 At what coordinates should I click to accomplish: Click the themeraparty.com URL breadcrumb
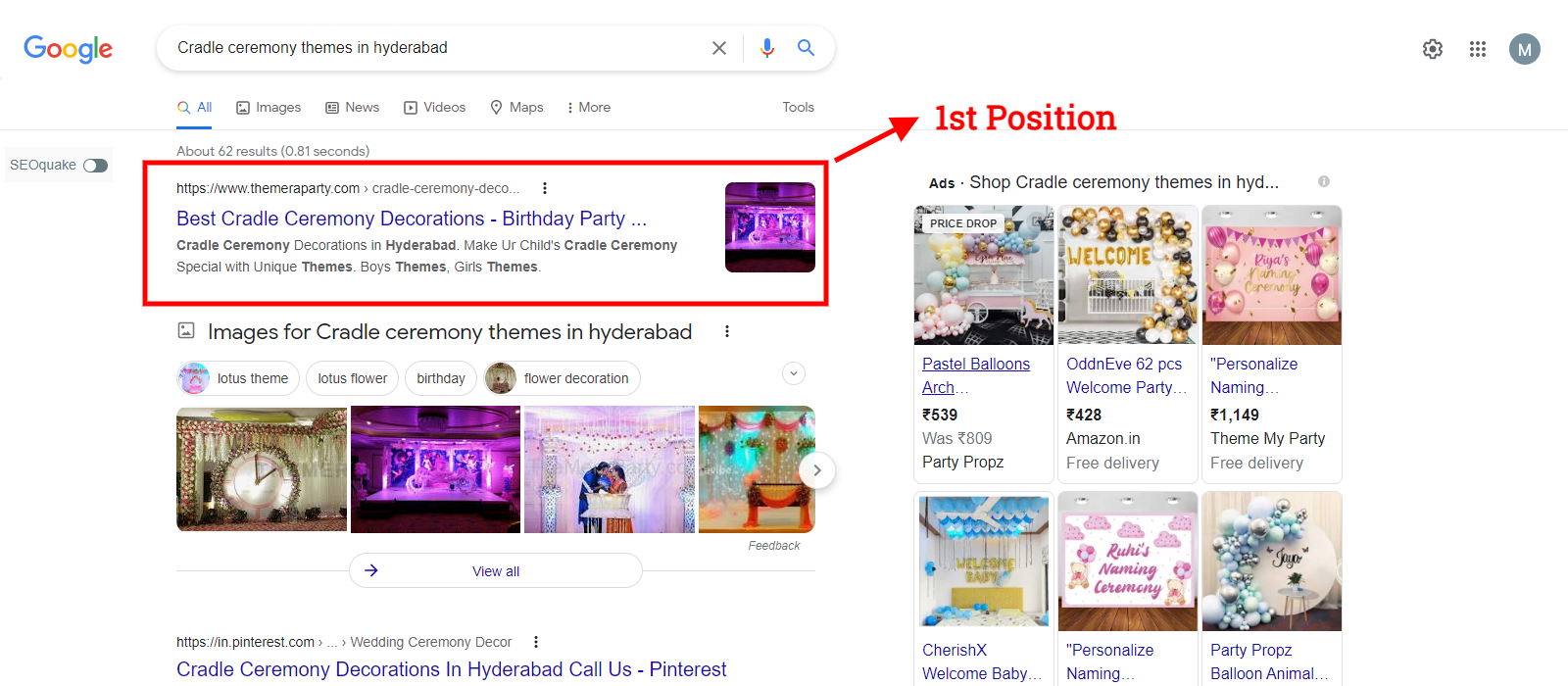tap(348, 188)
